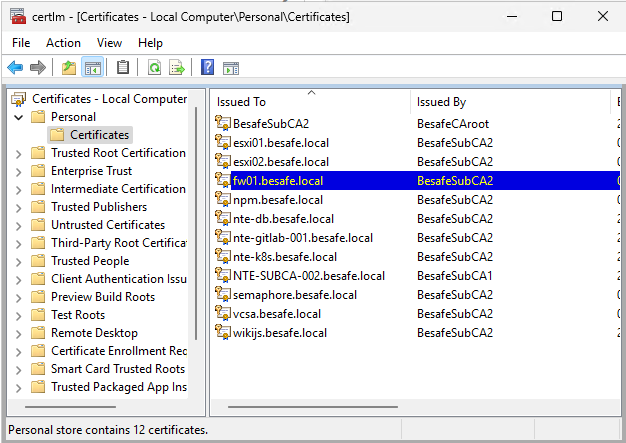Screen dimensions: 626x443
Task: Expand Intermediate Certification node
Action: [18, 190]
